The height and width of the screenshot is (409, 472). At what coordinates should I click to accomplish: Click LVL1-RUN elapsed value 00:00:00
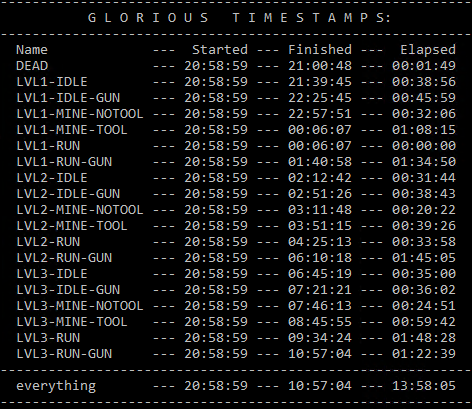point(424,146)
